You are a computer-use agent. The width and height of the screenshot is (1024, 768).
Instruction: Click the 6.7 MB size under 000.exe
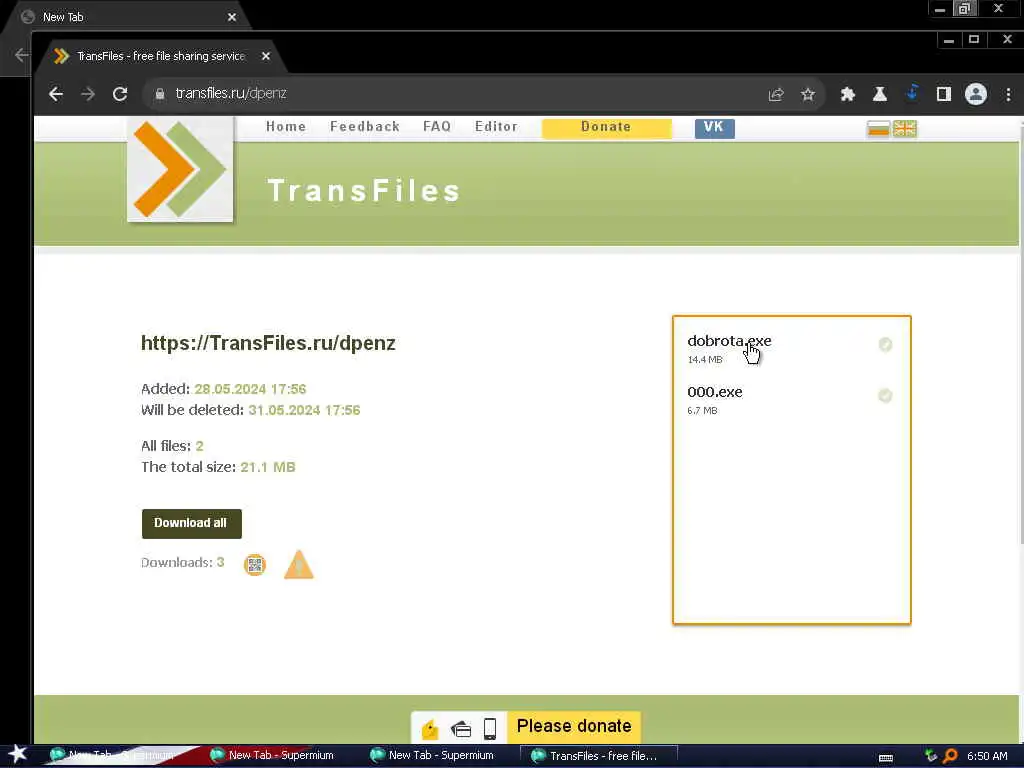702,410
